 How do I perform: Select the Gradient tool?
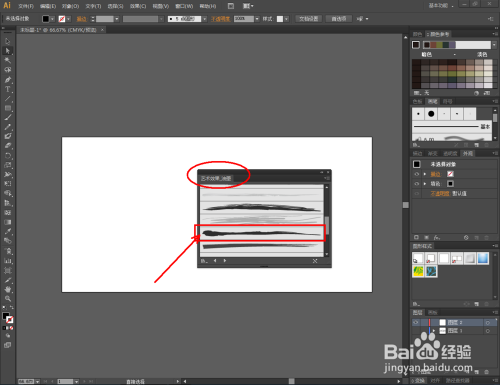tap(7, 222)
